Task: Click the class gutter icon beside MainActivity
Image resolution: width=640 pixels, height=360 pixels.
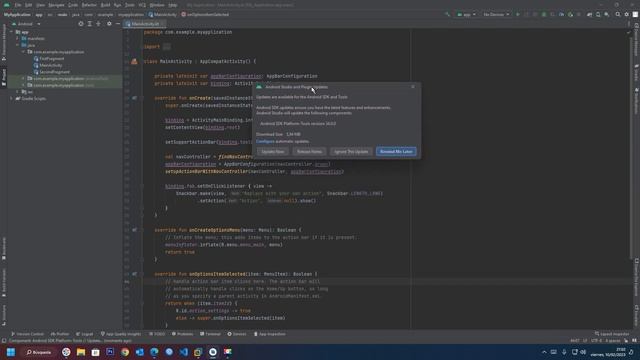Action: (134, 62)
